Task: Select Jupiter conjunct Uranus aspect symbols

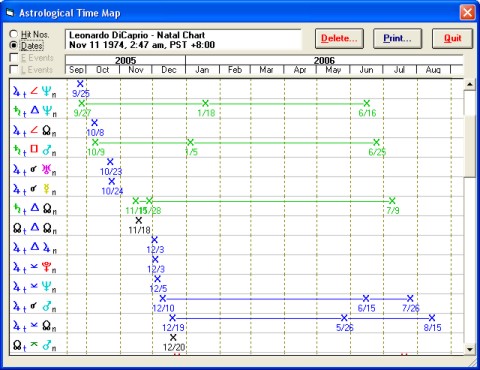Action: [x=35, y=170]
